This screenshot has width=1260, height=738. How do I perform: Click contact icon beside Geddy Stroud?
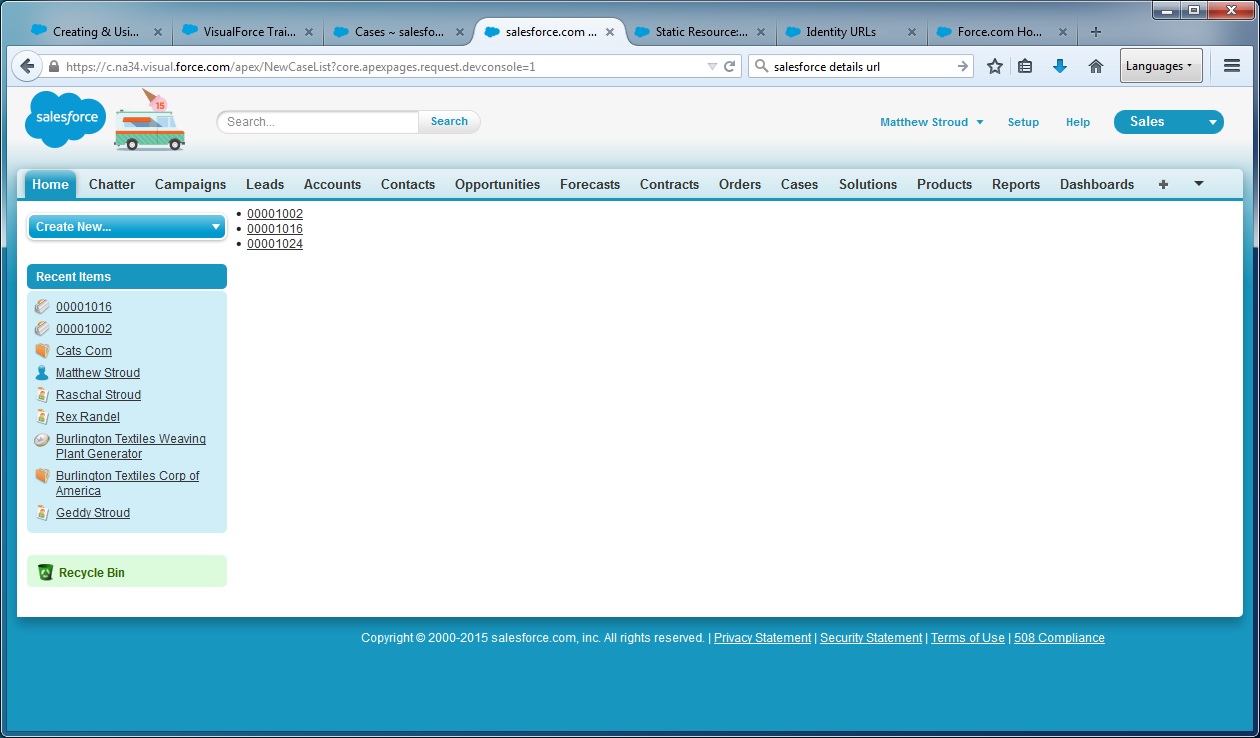tap(42, 513)
